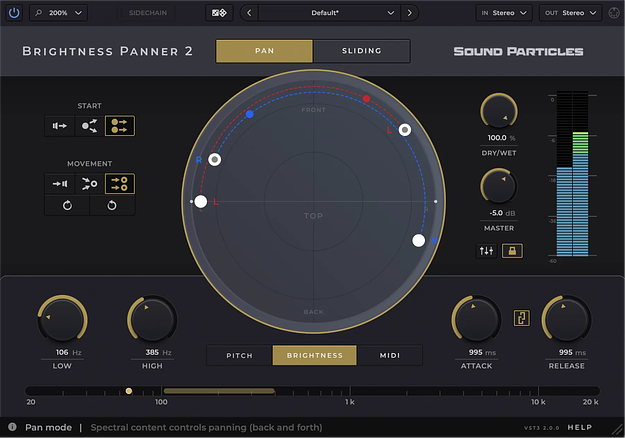The image size is (625, 438).
Task: Click the gold frequency range bar
Action: point(219,391)
